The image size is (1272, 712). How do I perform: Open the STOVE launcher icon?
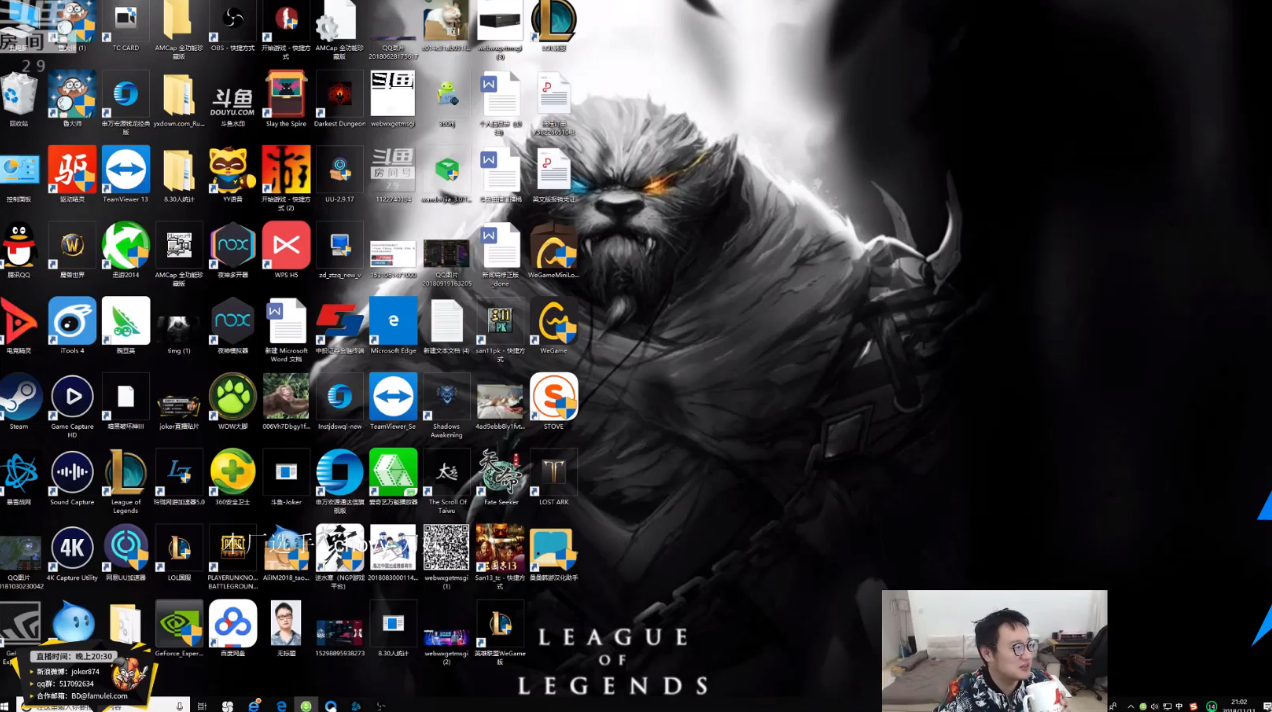click(554, 397)
